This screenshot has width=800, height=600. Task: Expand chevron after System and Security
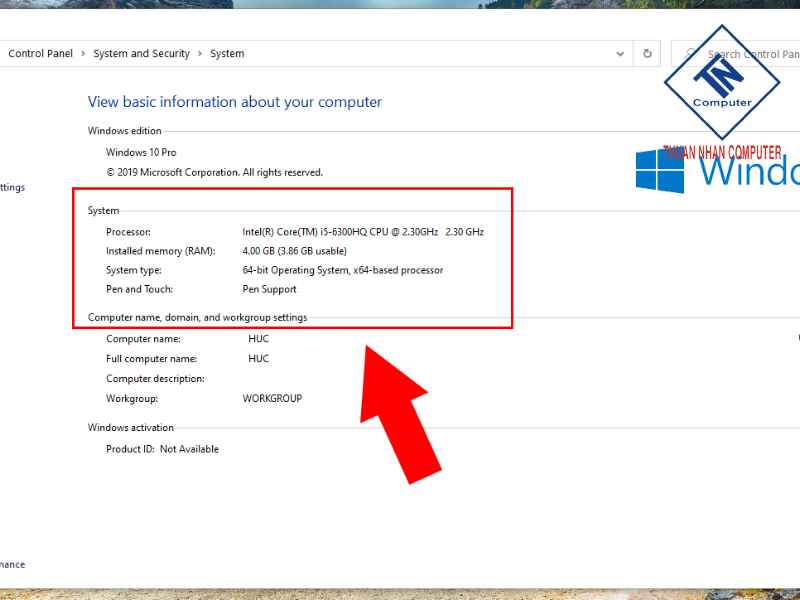(x=200, y=54)
